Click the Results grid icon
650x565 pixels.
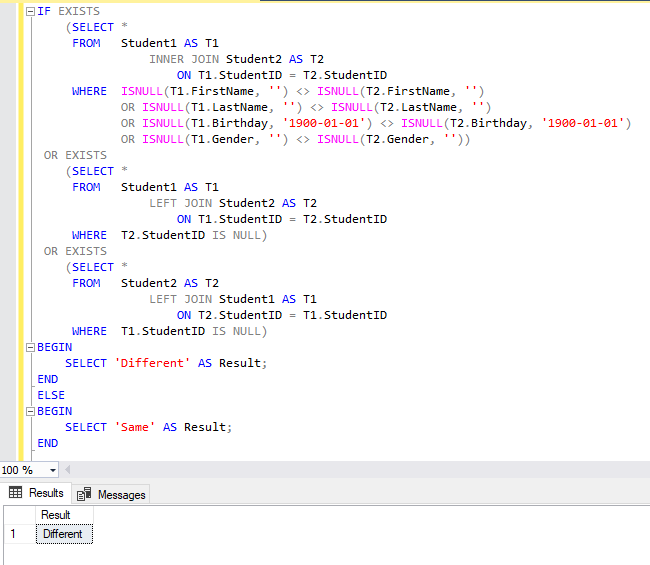[15, 492]
